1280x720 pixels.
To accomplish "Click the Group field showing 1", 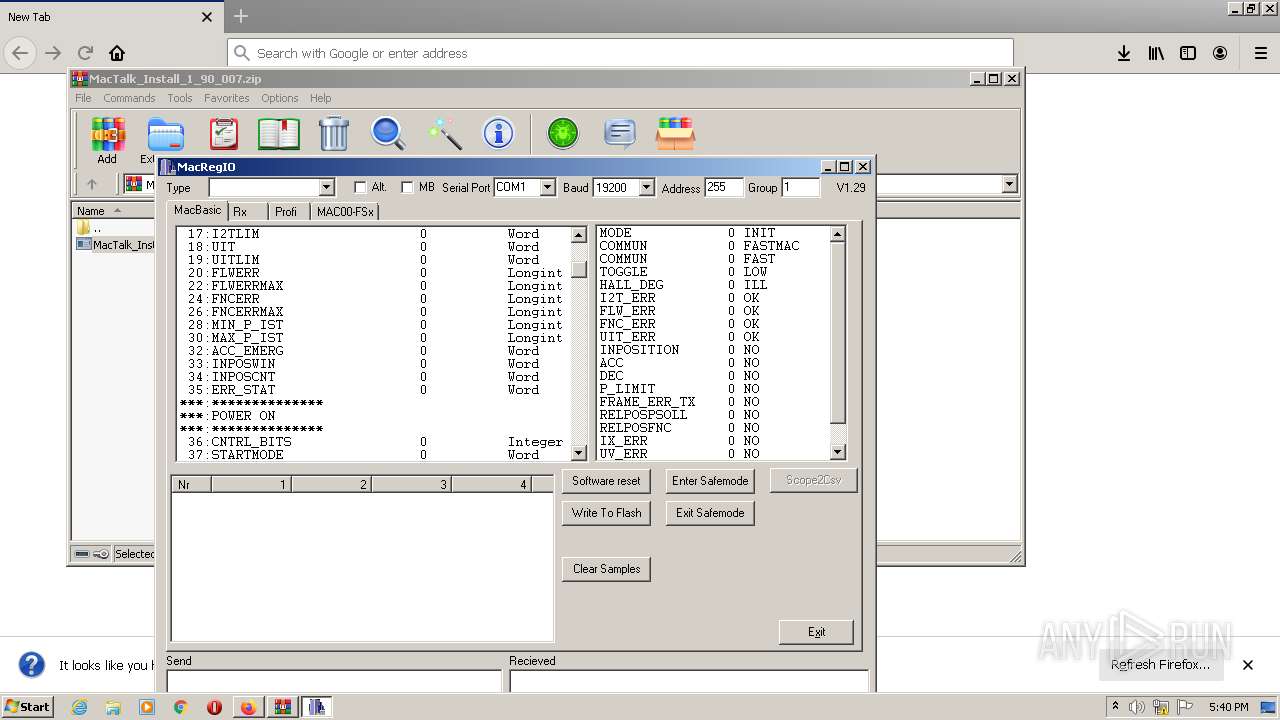I will pyautogui.click(x=800, y=187).
